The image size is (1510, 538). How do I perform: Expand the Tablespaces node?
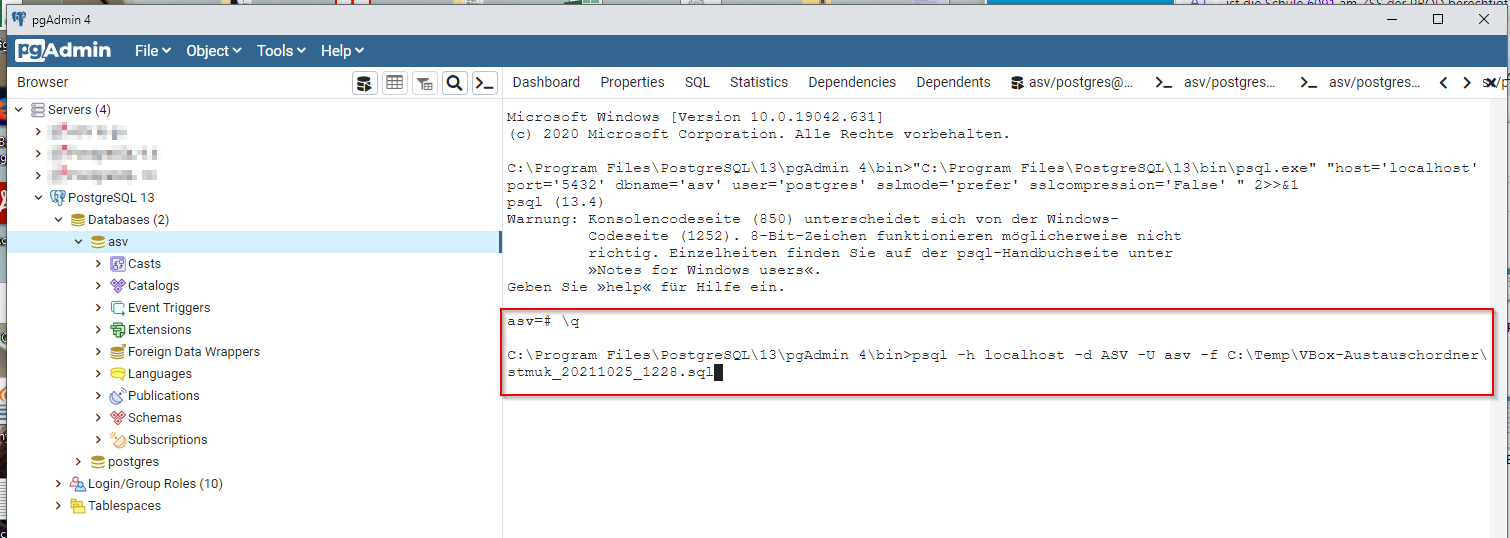pos(58,505)
